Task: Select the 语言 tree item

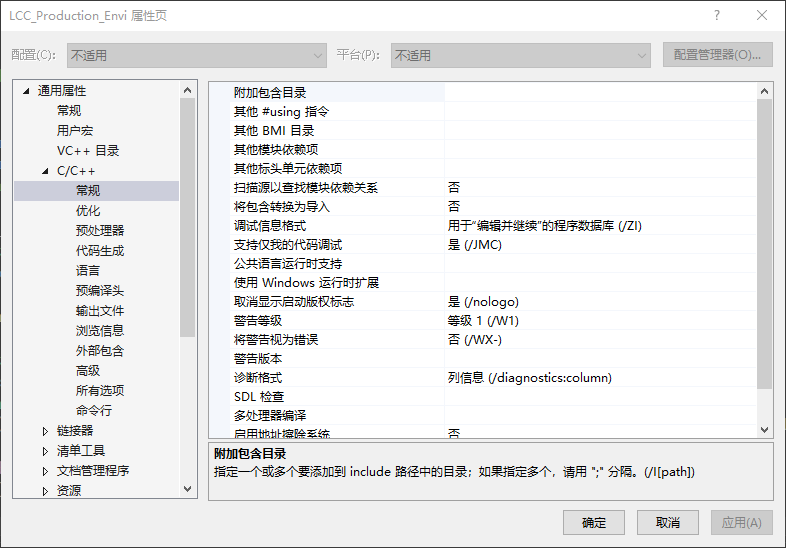Action: tap(88, 271)
